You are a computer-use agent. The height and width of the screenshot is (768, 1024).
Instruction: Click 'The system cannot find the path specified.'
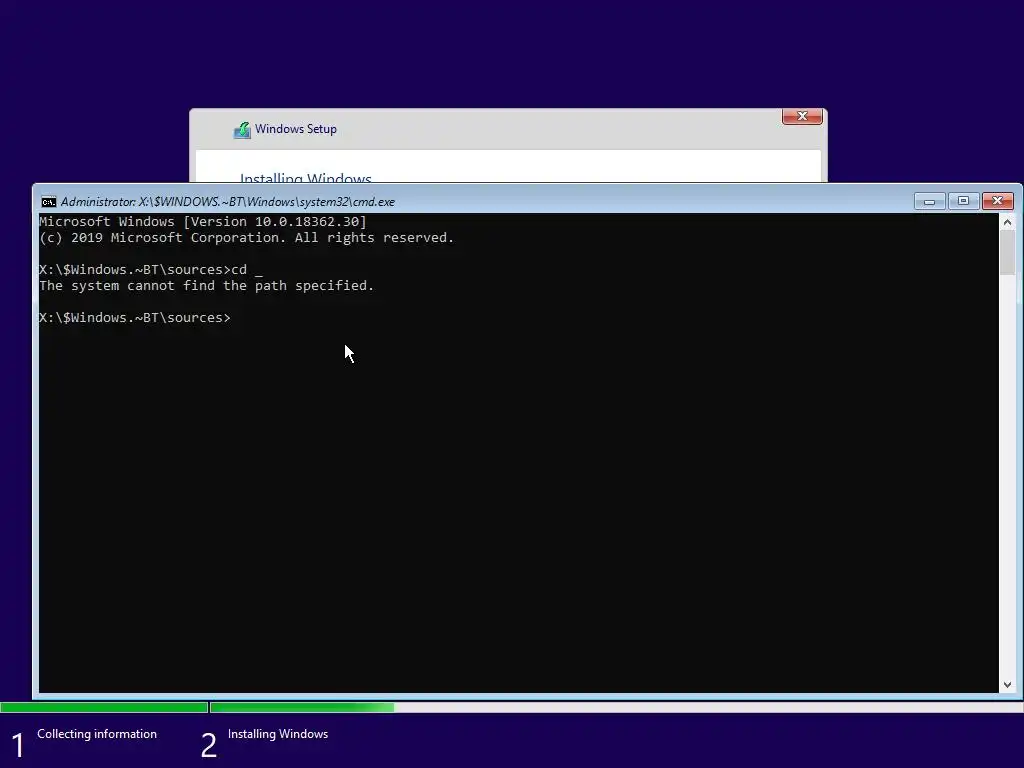coord(206,286)
